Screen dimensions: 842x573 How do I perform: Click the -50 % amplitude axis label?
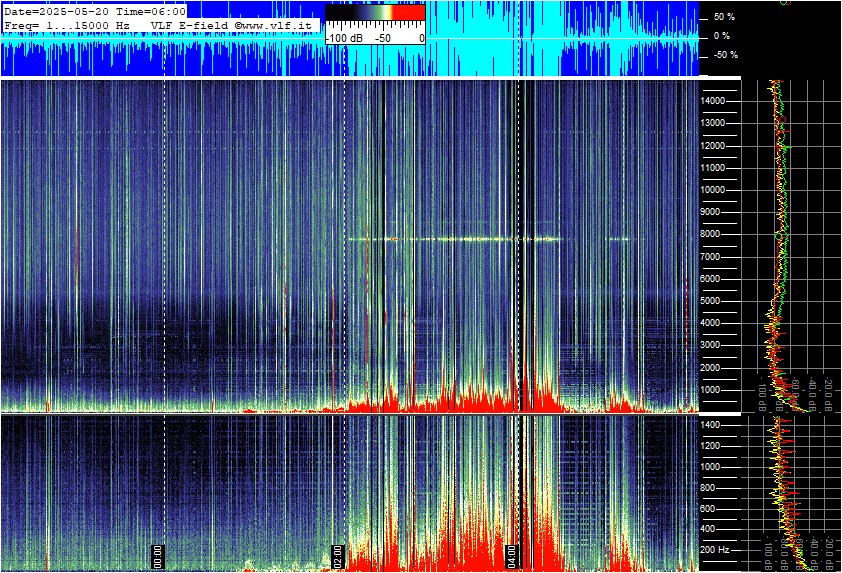(x=725, y=55)
